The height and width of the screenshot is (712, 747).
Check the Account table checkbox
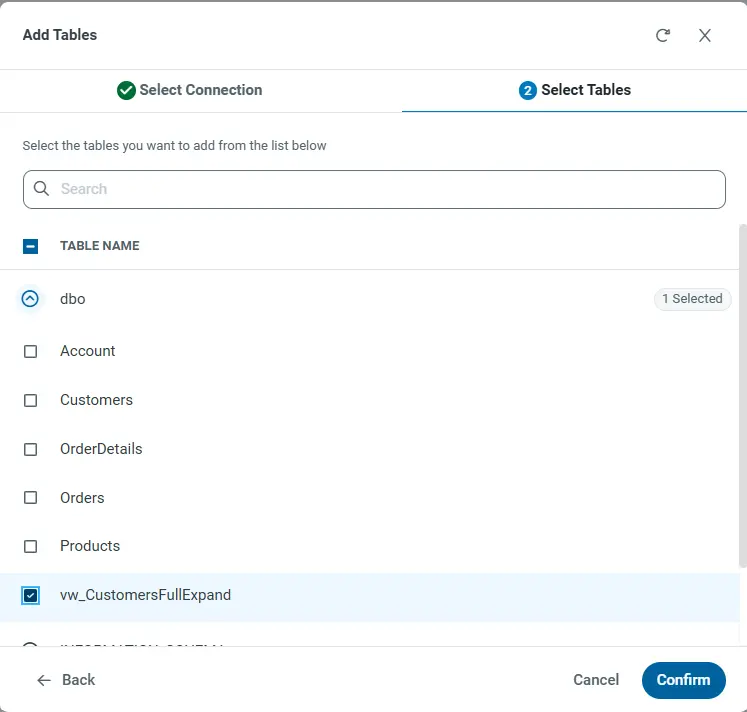tap(30, 351)
